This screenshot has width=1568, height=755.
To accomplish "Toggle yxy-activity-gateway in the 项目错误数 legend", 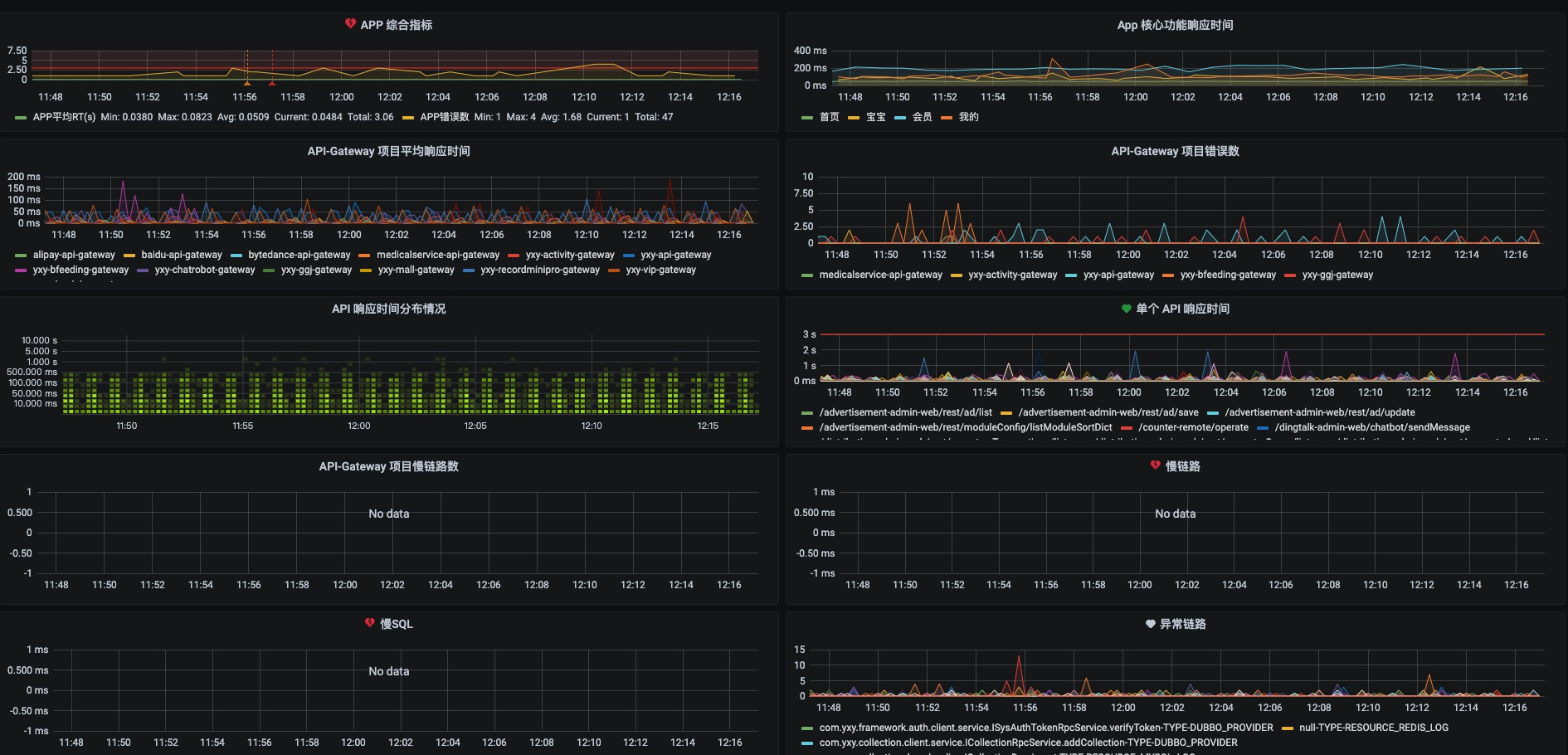I will (1013, 275).
